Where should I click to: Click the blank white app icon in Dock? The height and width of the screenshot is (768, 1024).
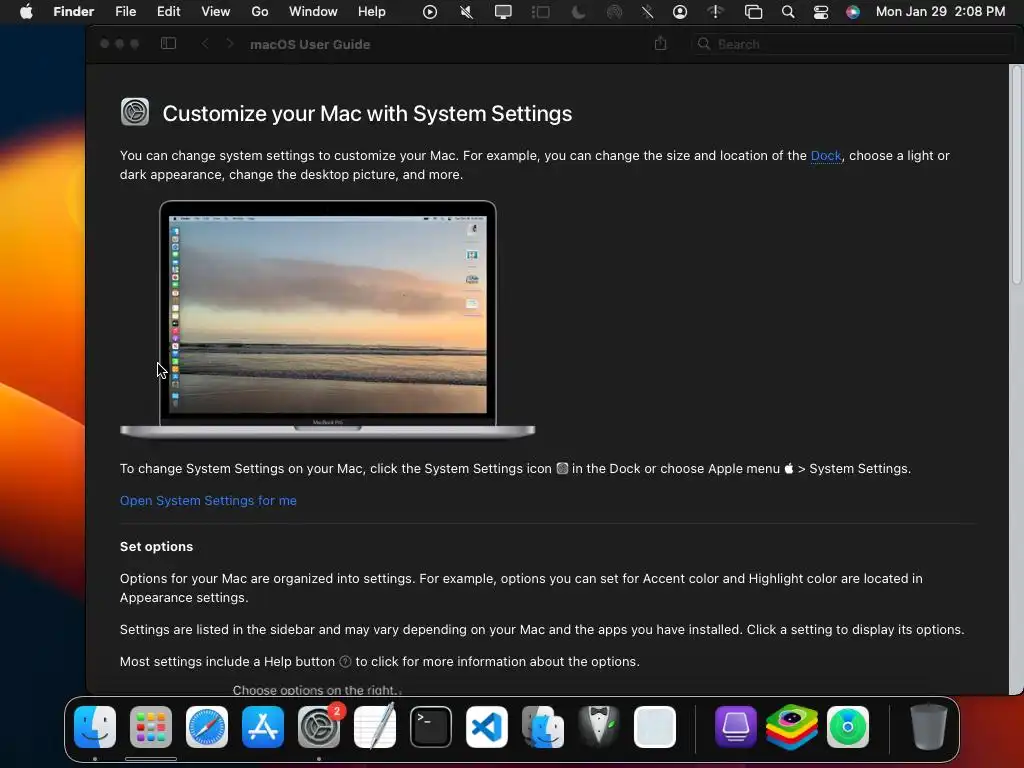click(655, 726)
